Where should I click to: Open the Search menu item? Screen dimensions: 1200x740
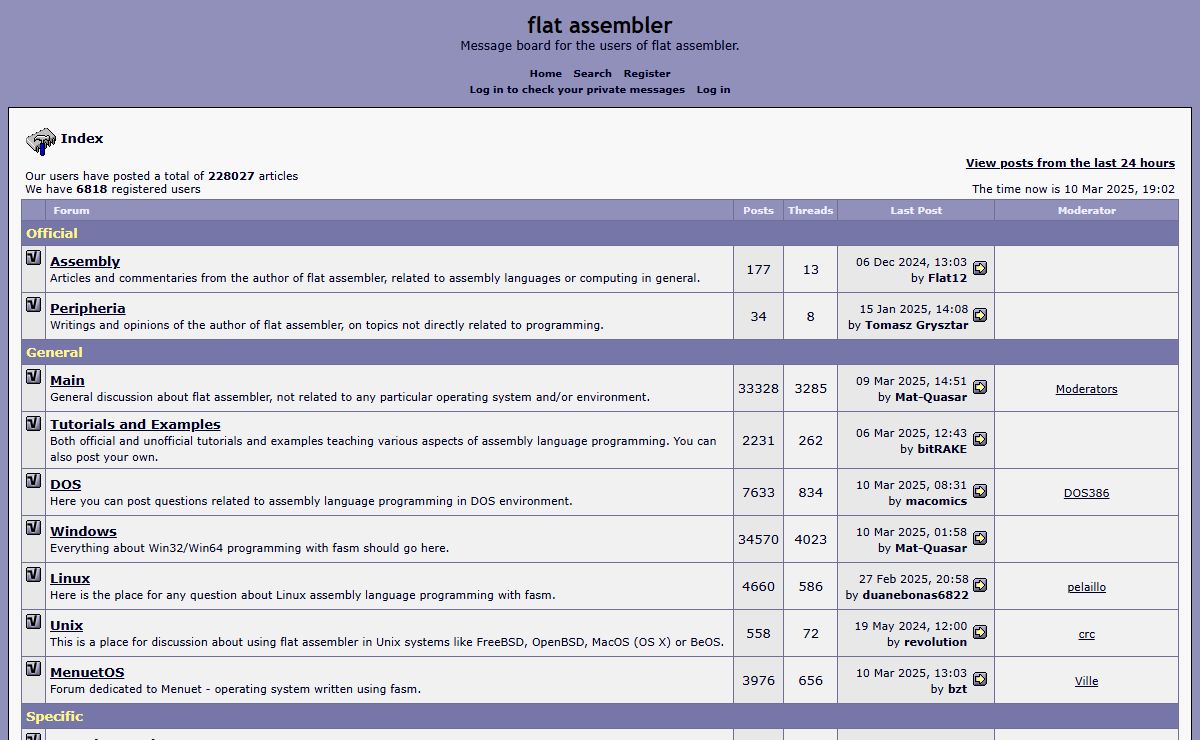coord(592,73)
